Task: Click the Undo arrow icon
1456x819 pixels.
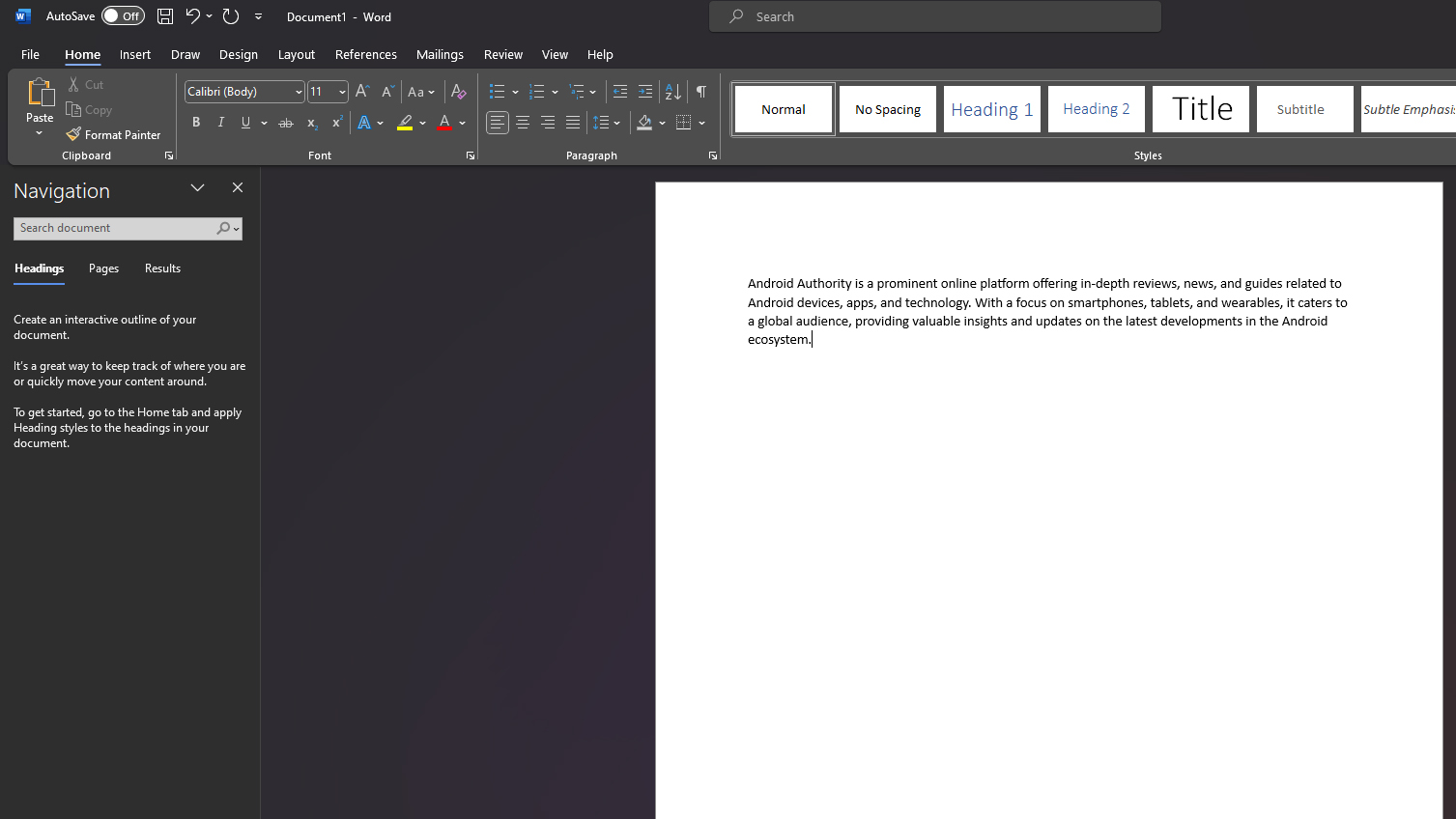Action: (192, 16)
